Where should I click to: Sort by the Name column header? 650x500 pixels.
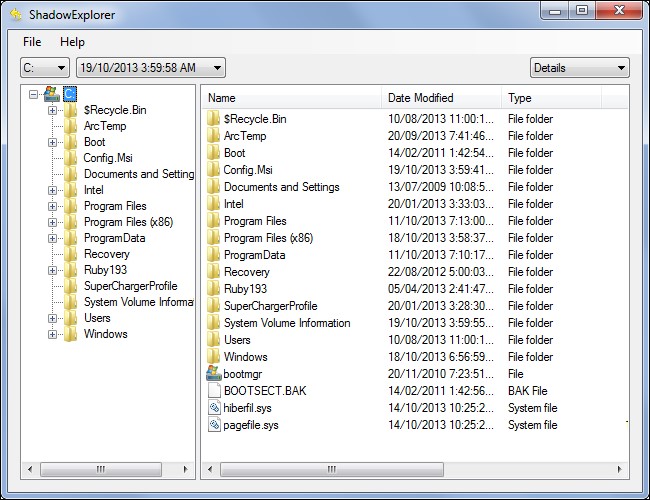(x=292, y=98)
